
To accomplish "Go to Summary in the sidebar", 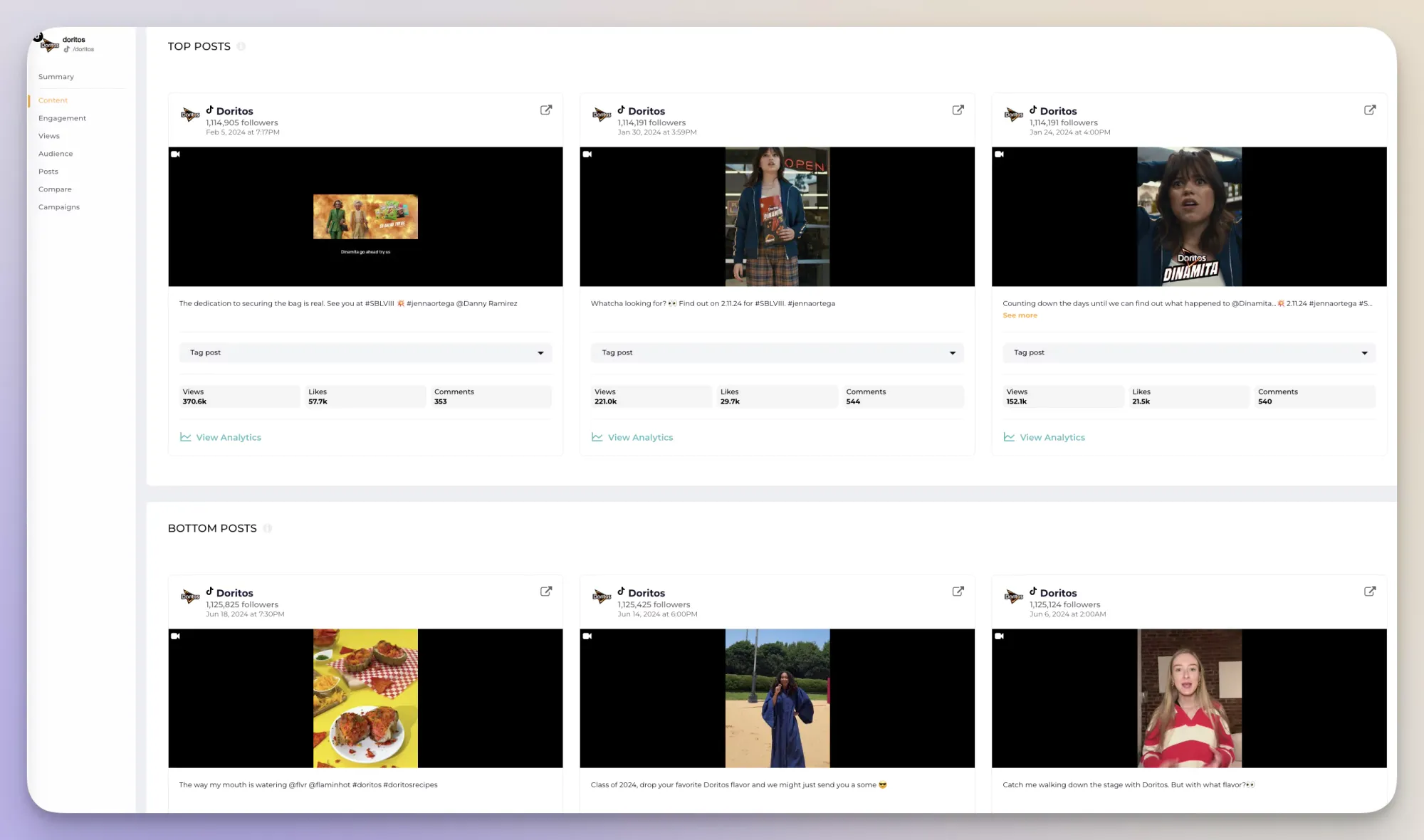I will coord(56,77).
